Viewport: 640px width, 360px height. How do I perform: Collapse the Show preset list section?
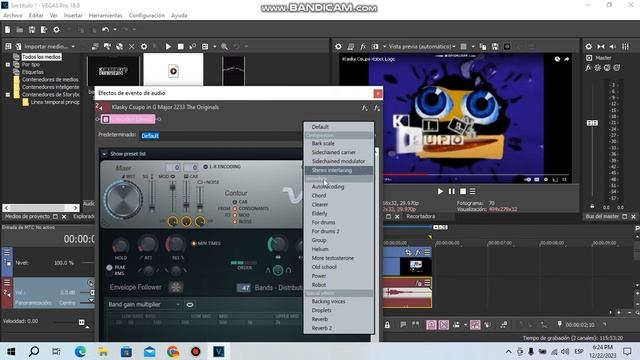click(x=104, y=154)
